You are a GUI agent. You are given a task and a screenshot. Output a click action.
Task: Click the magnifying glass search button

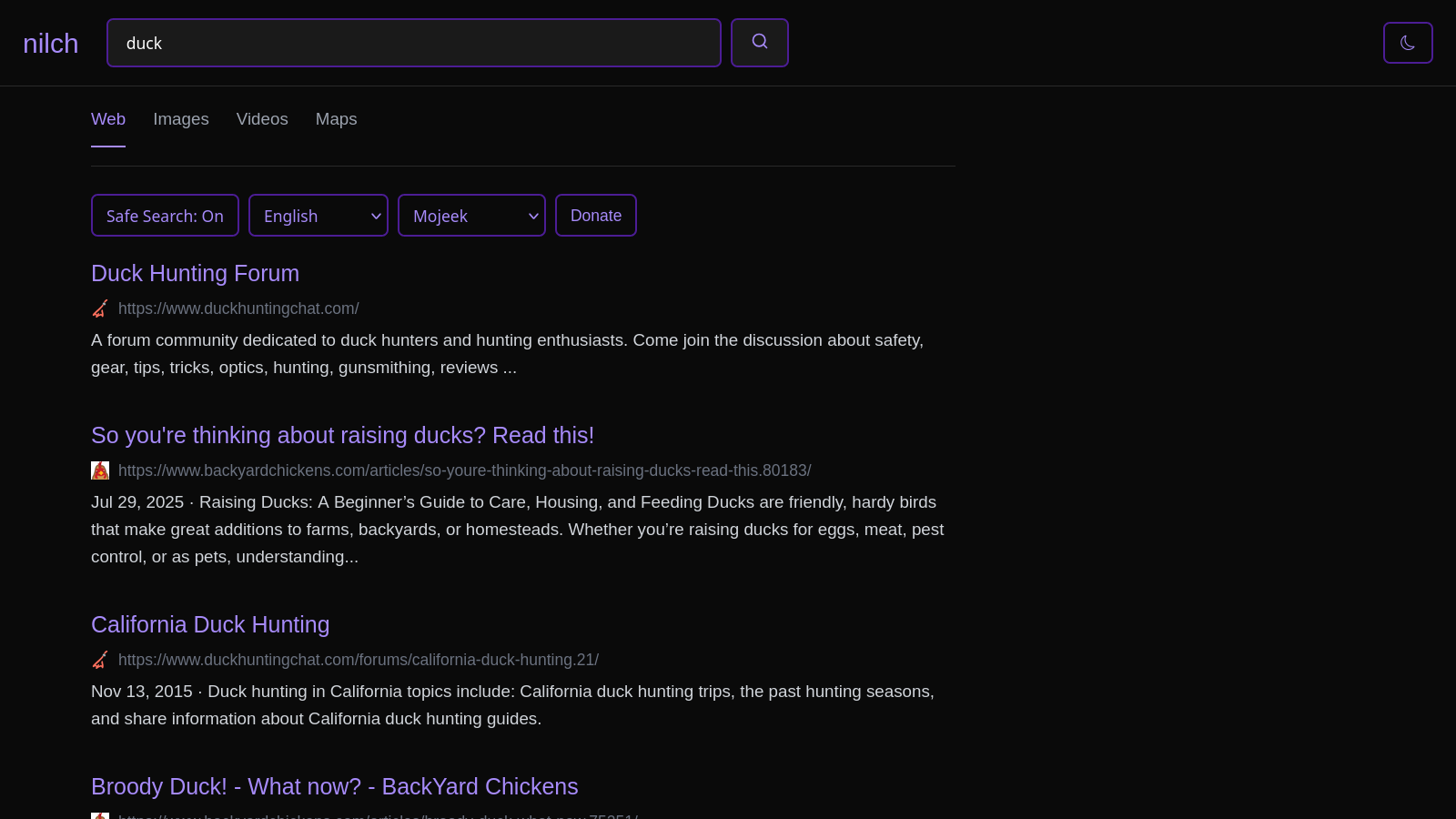coord(759,43)
